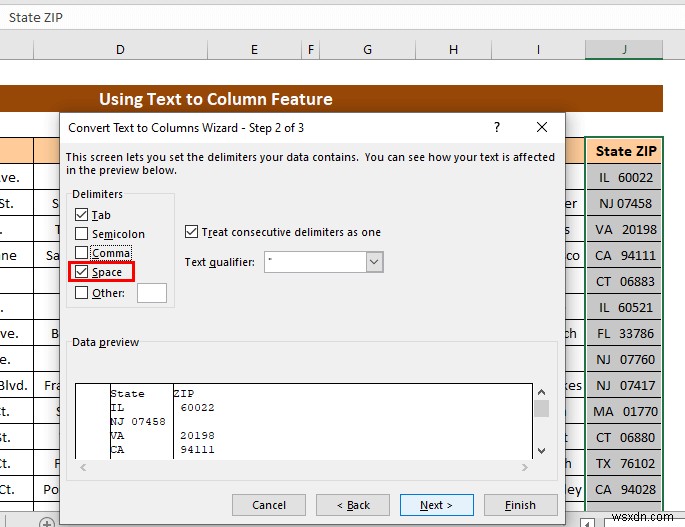The image size is (685, 527).
Task: Click the data preview vertical scroll thumb
Action: click(x=542, y=409)
